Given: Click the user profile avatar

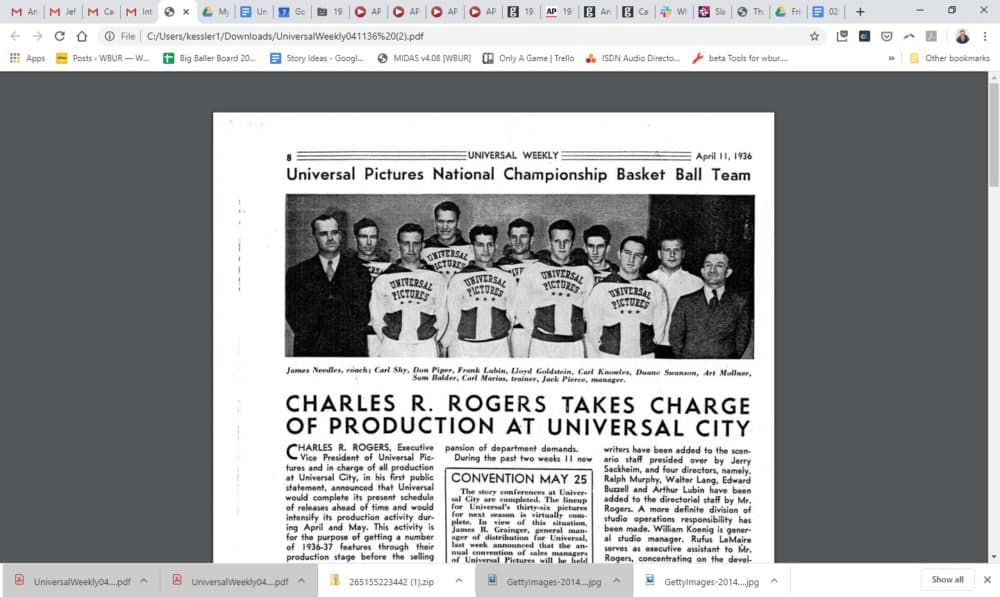Looking at the screenshot, I should pyautogui.click(x=962, y=36).
